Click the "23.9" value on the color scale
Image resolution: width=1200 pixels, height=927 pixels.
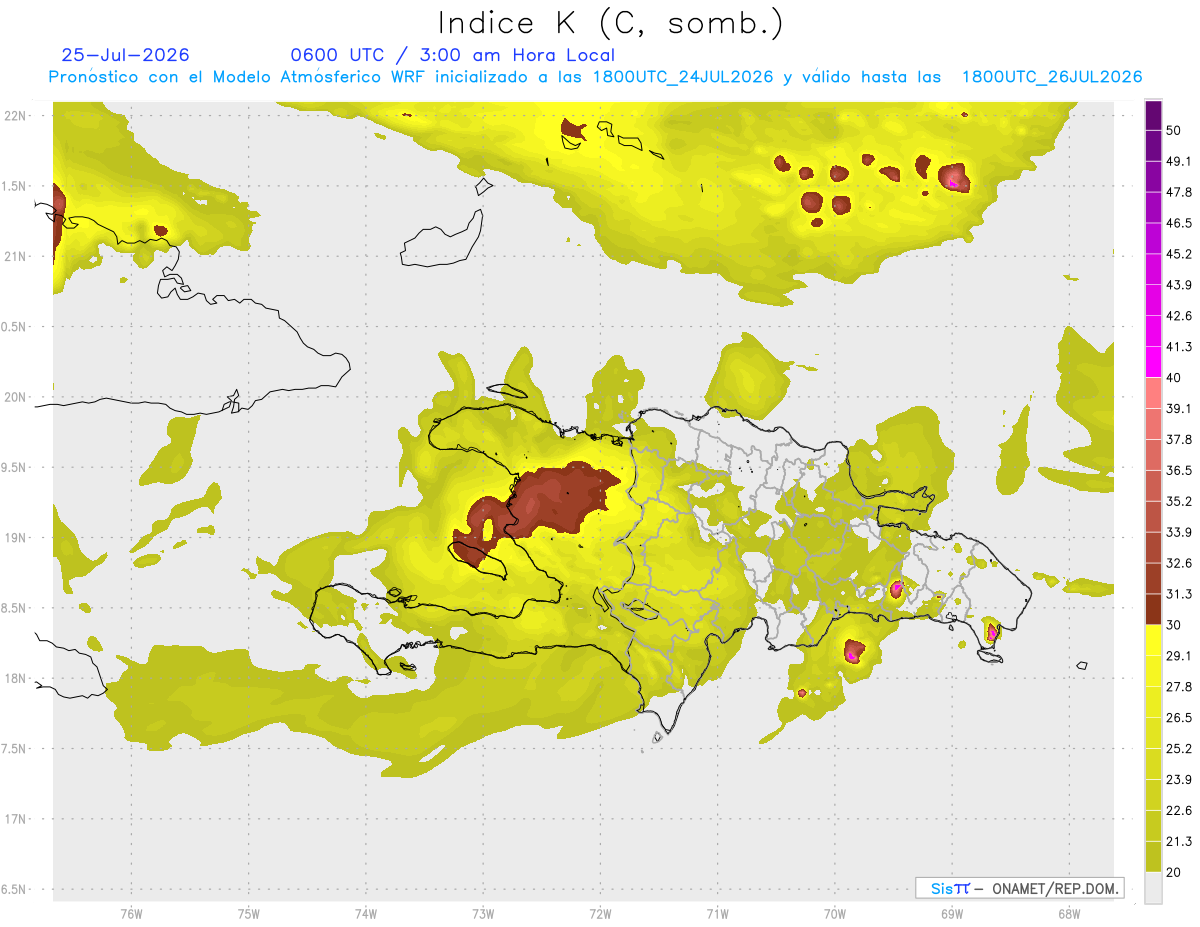coord(1179,780)
